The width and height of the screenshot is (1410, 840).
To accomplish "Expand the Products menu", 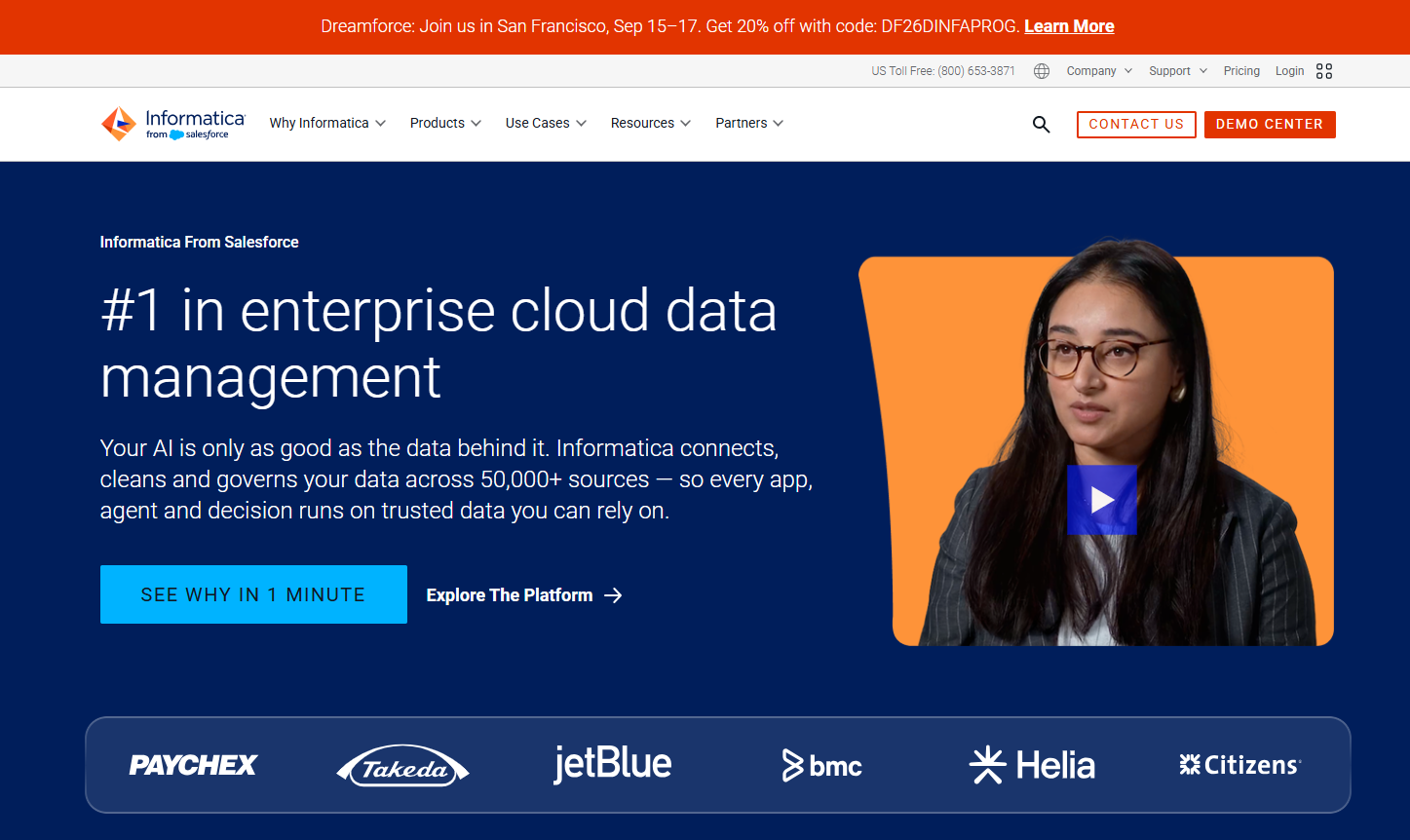I will click(445, 124).
